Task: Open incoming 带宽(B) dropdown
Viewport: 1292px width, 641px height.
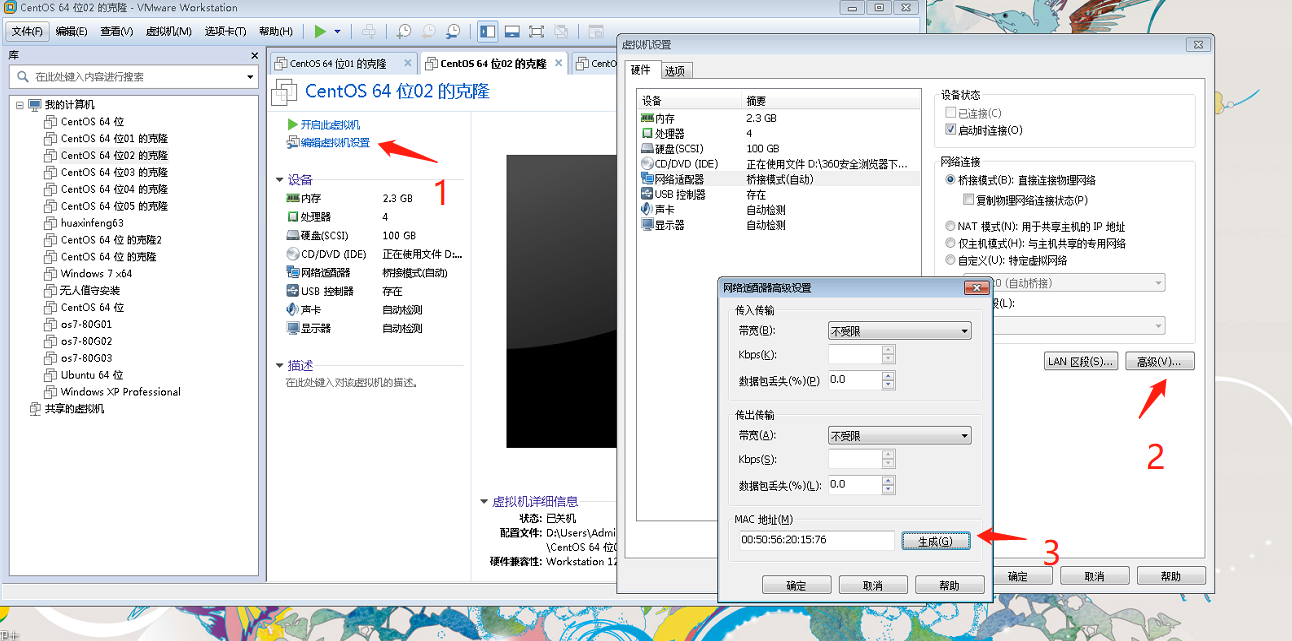Action: pos(899,331)
